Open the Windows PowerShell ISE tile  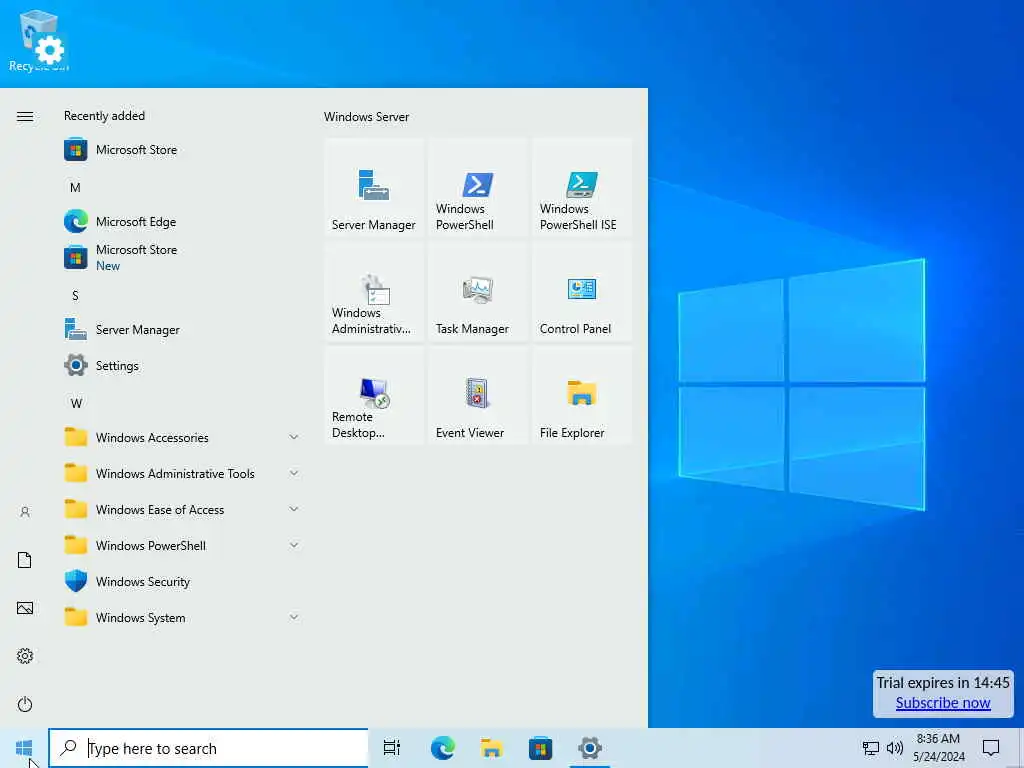pos(581,187)
